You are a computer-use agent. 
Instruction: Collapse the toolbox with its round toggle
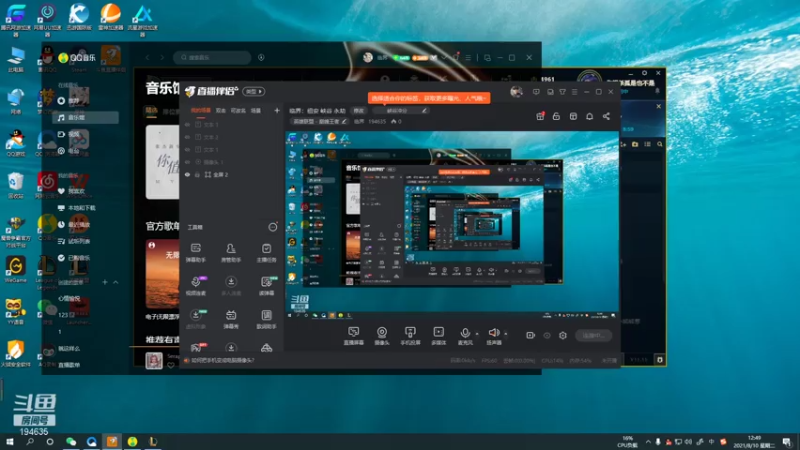(273, 227)
